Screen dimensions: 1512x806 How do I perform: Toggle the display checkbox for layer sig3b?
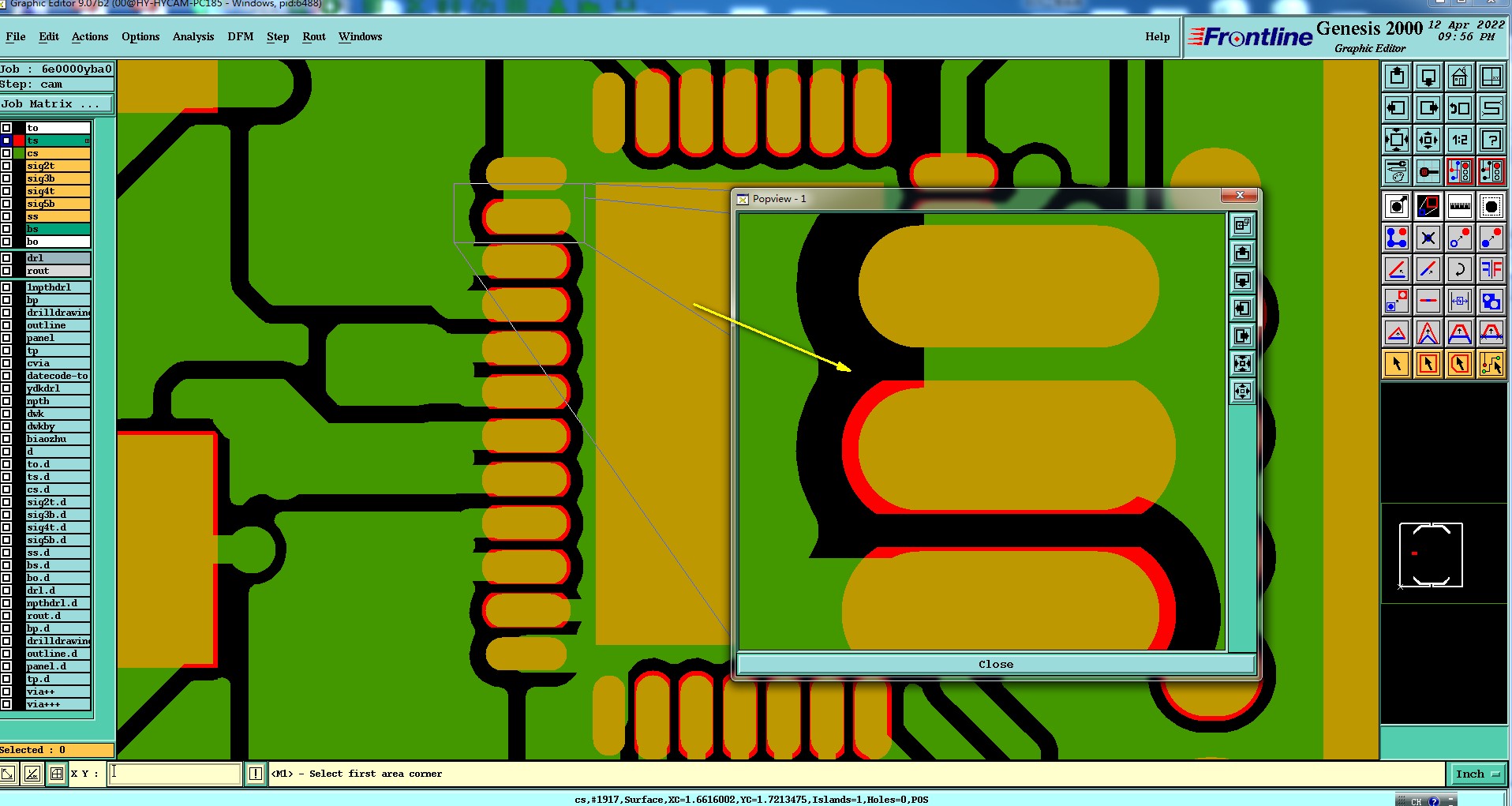6,178
